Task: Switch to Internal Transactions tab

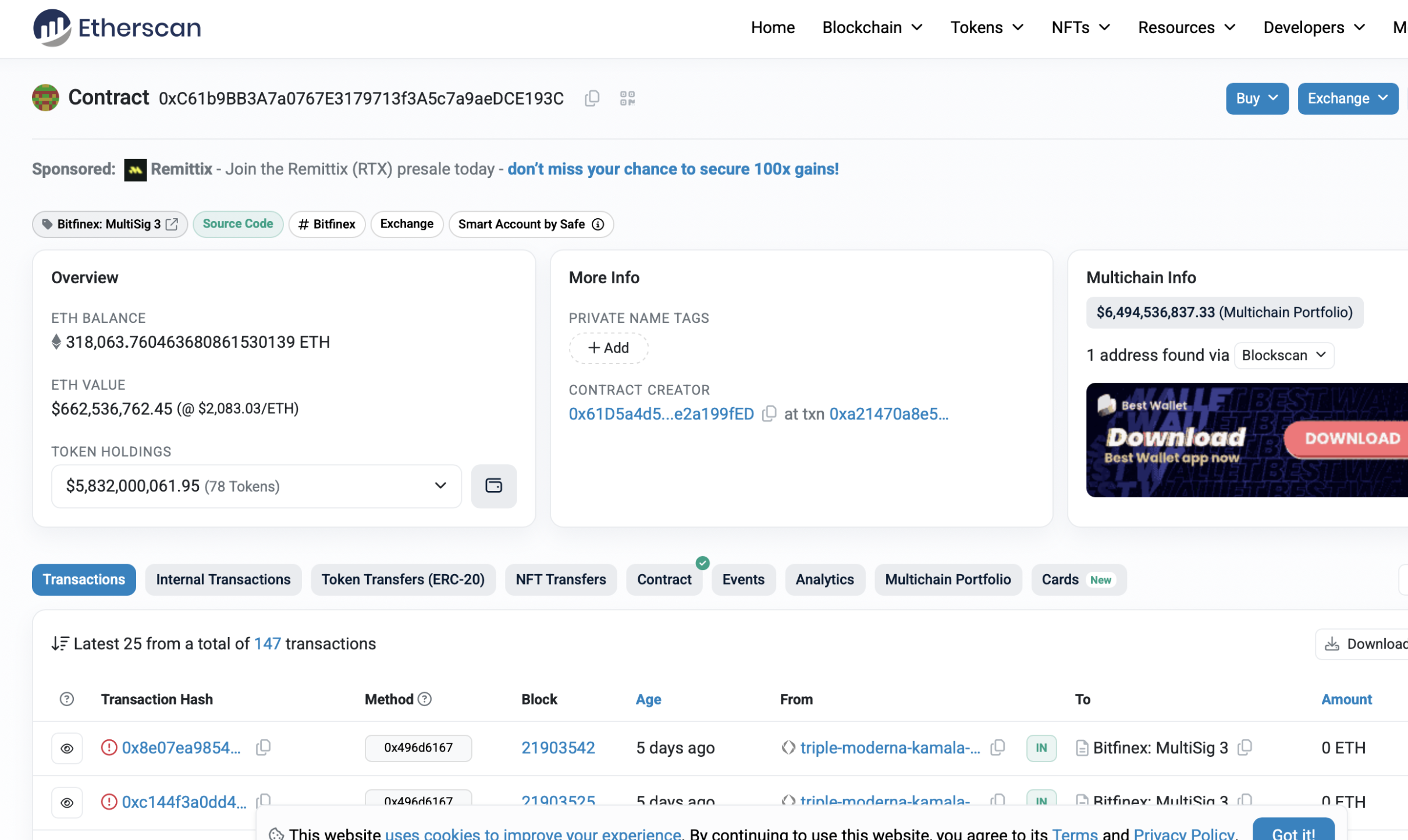Action: (x=223, y=579)
